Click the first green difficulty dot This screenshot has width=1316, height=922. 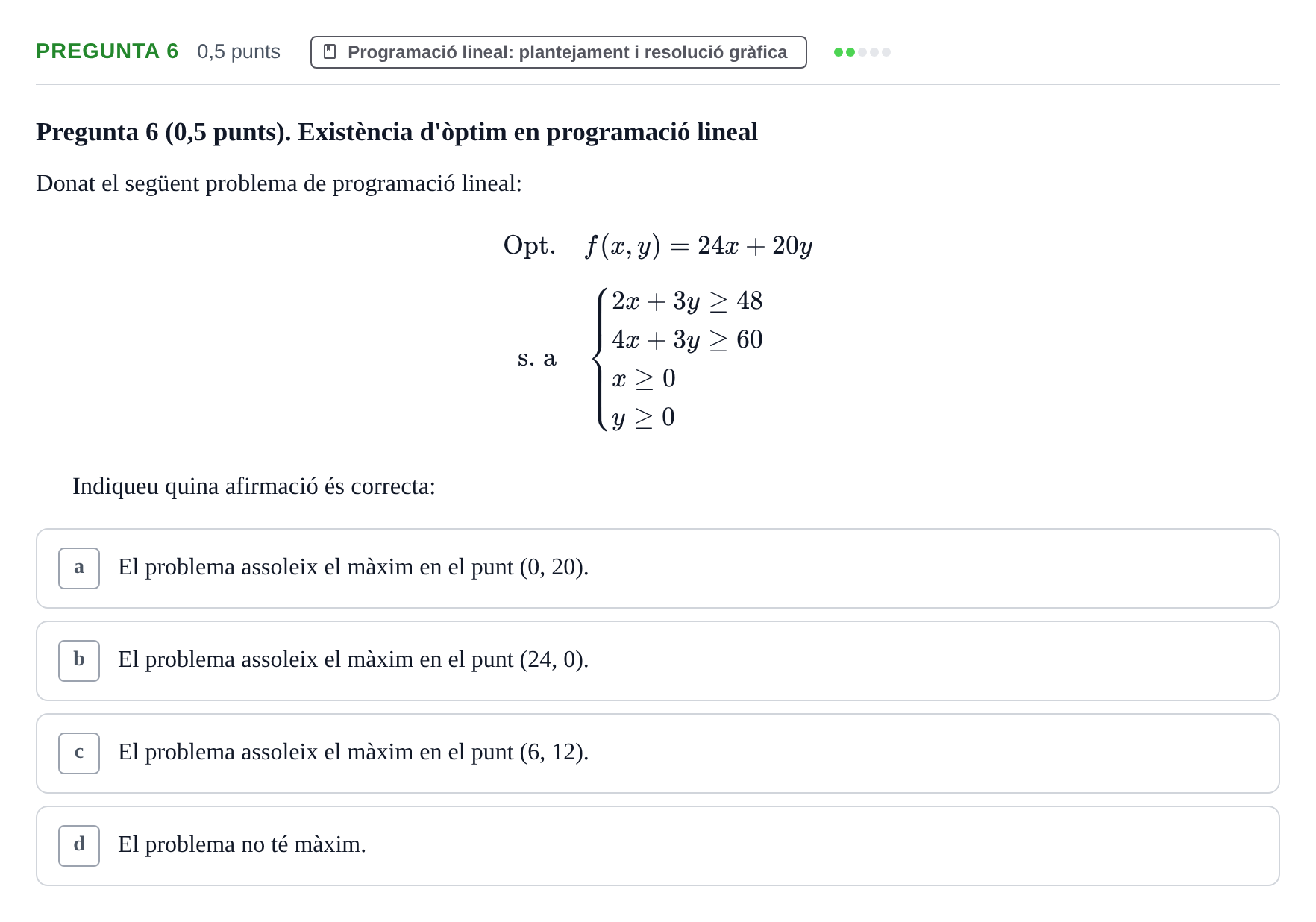[839, 52]
